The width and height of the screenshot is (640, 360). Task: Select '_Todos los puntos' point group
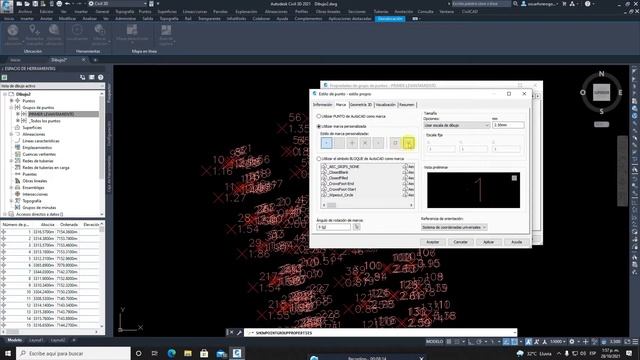click(x=44, y=121)
